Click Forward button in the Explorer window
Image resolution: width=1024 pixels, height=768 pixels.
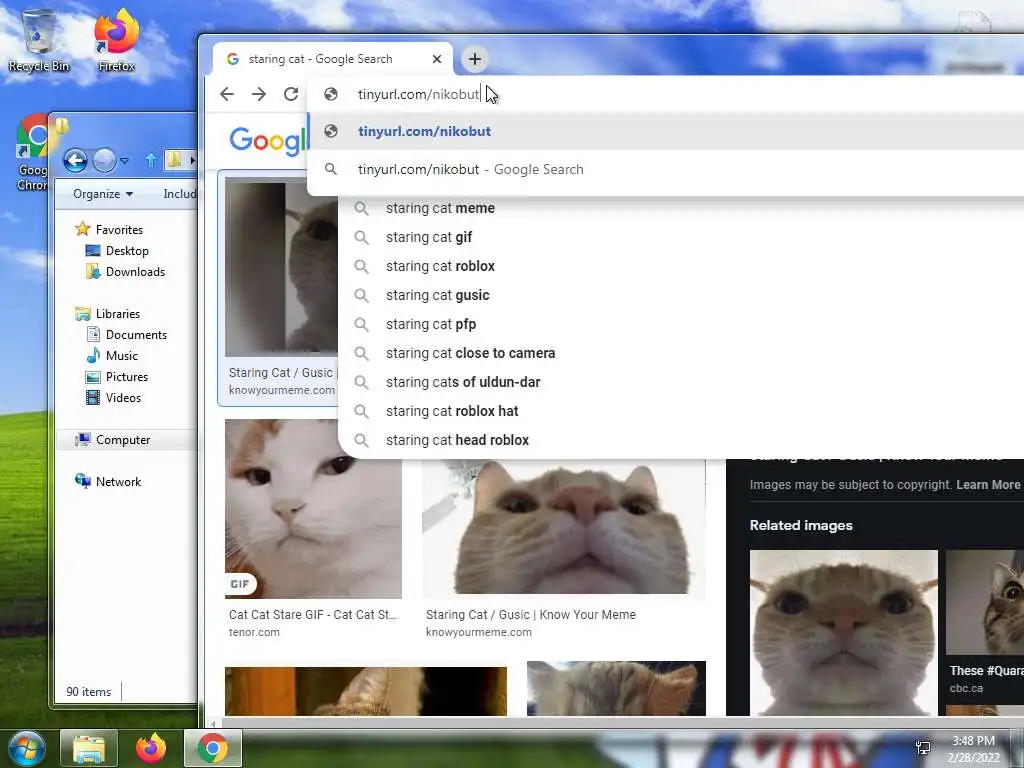coord(104,159)
